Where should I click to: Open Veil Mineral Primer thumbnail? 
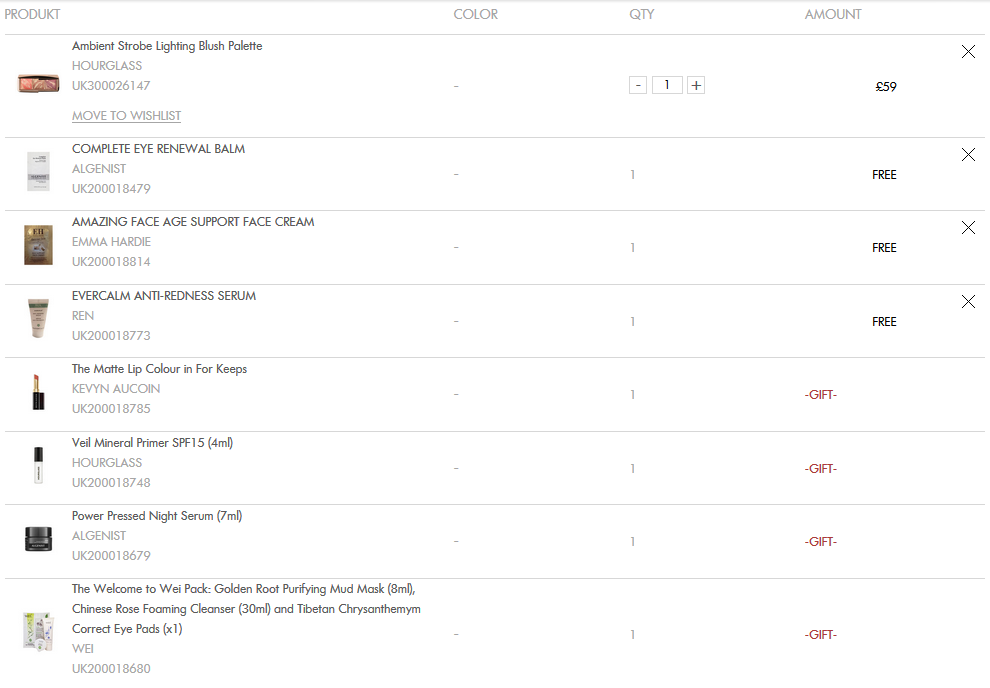click(39, 465)
